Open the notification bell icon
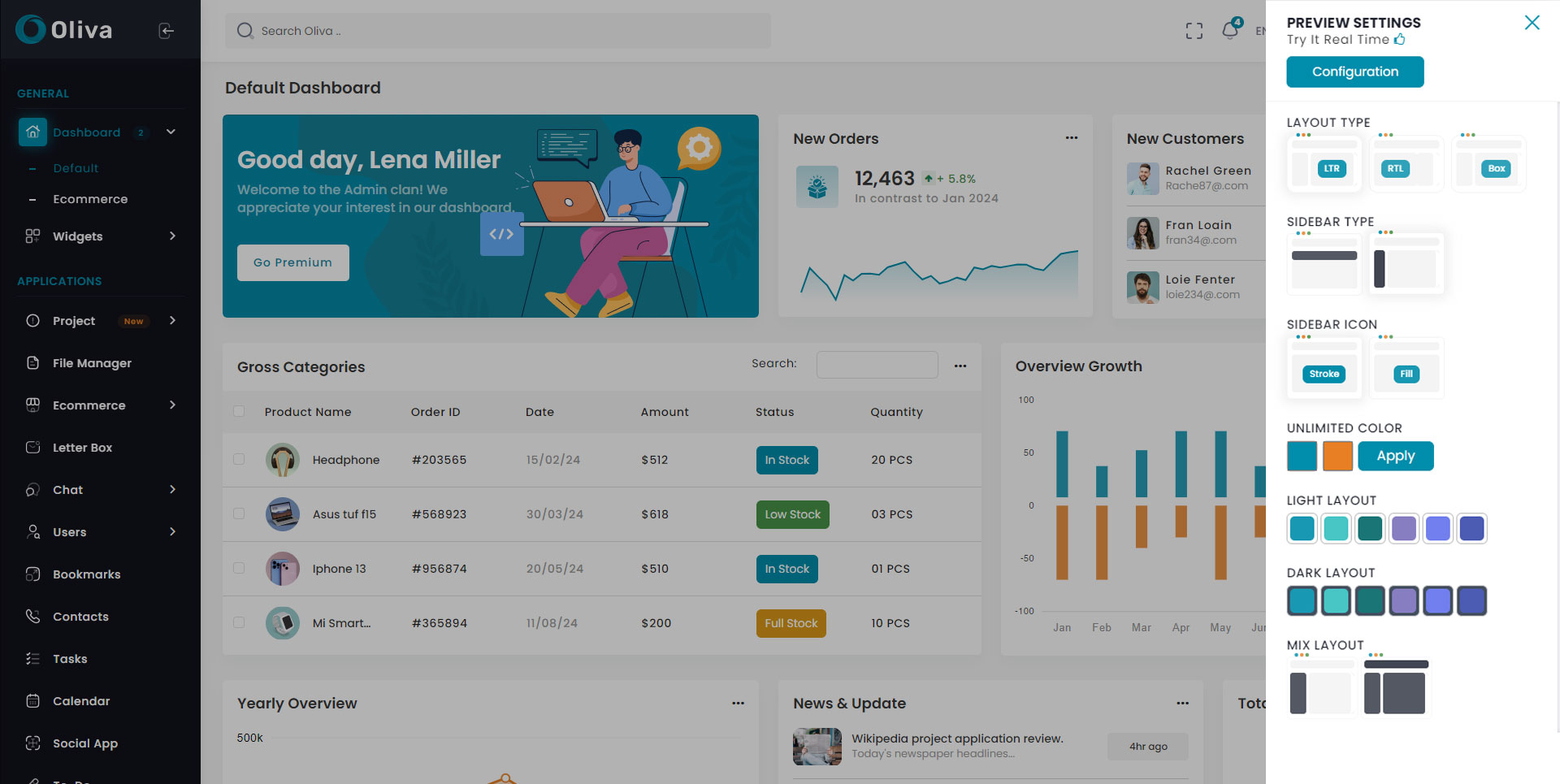 coord(1230,31)
